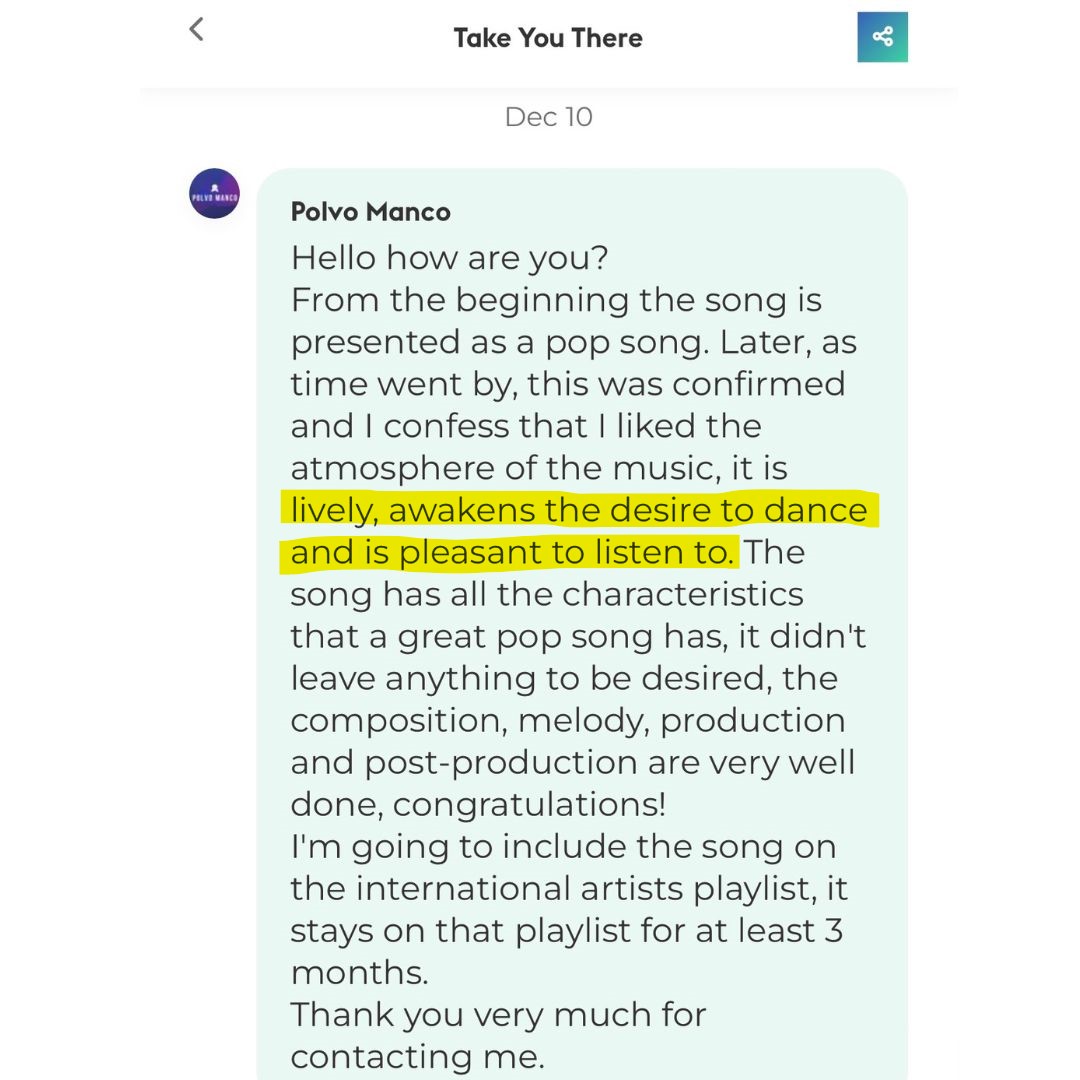Open the share button in header

(x=882, y=37)
